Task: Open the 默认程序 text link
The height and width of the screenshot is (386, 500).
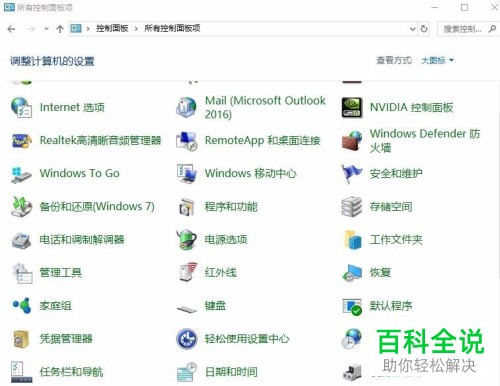Action: (391, 306)
